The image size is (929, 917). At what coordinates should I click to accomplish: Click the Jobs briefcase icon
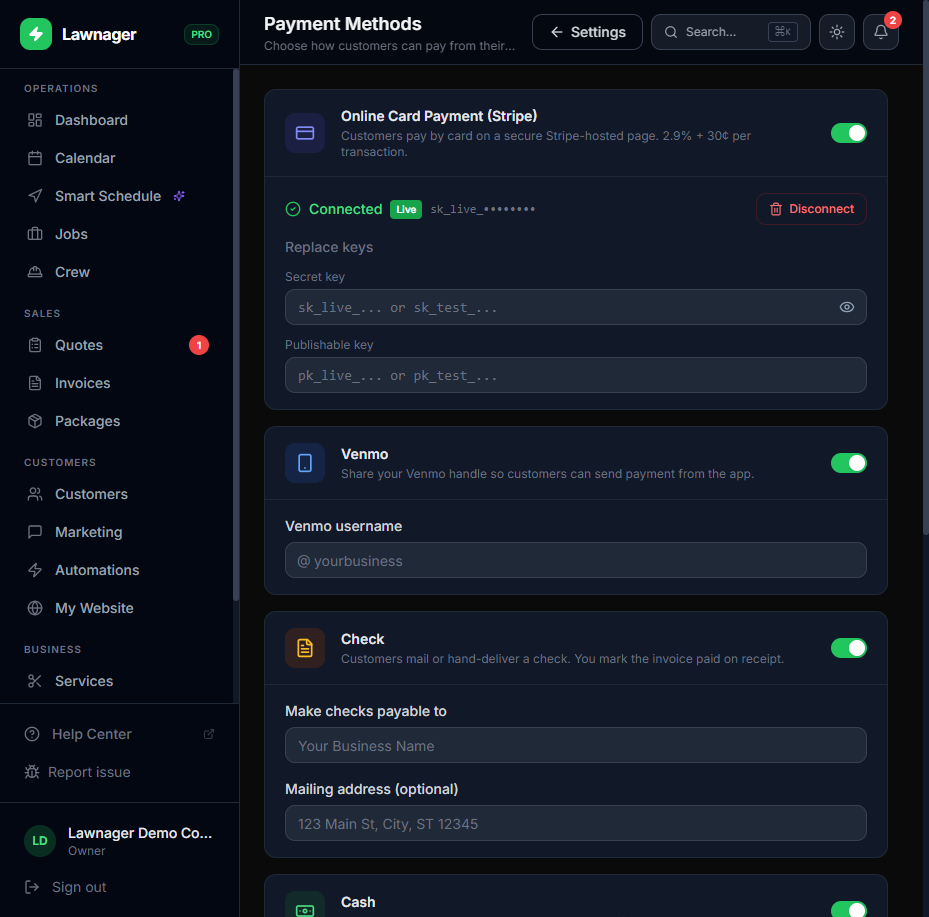click(35, 234)
